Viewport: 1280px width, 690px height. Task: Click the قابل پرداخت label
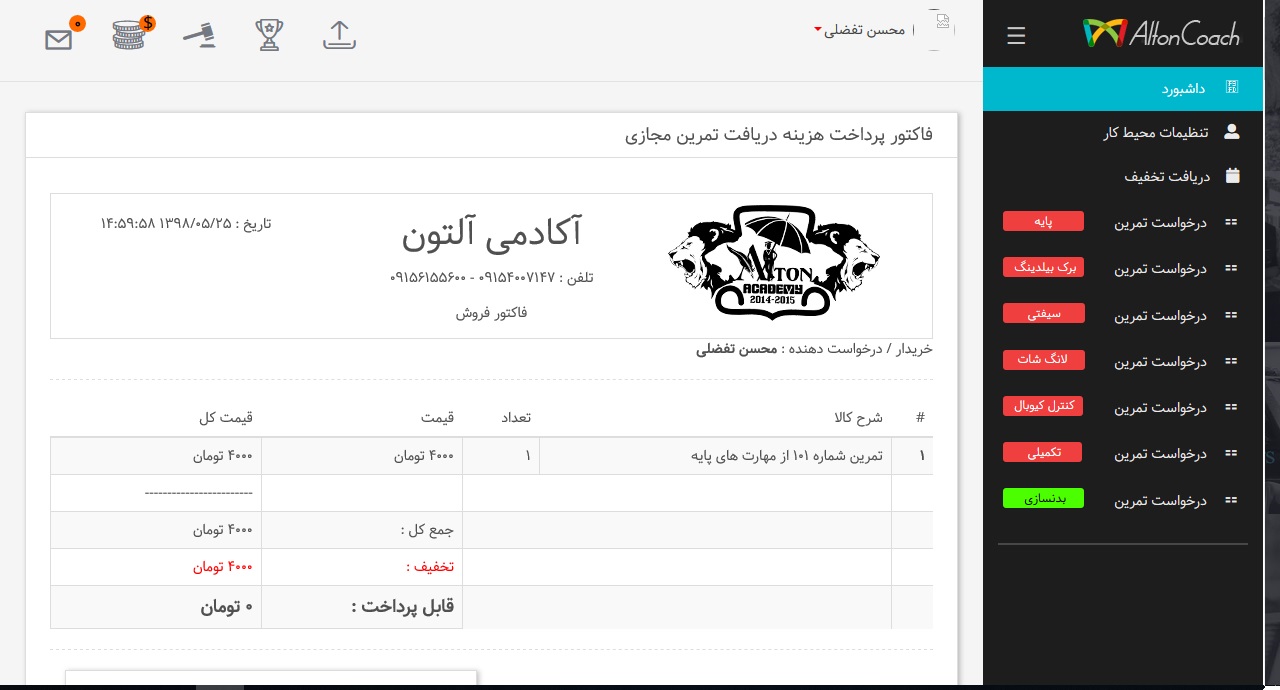(403, 606)
